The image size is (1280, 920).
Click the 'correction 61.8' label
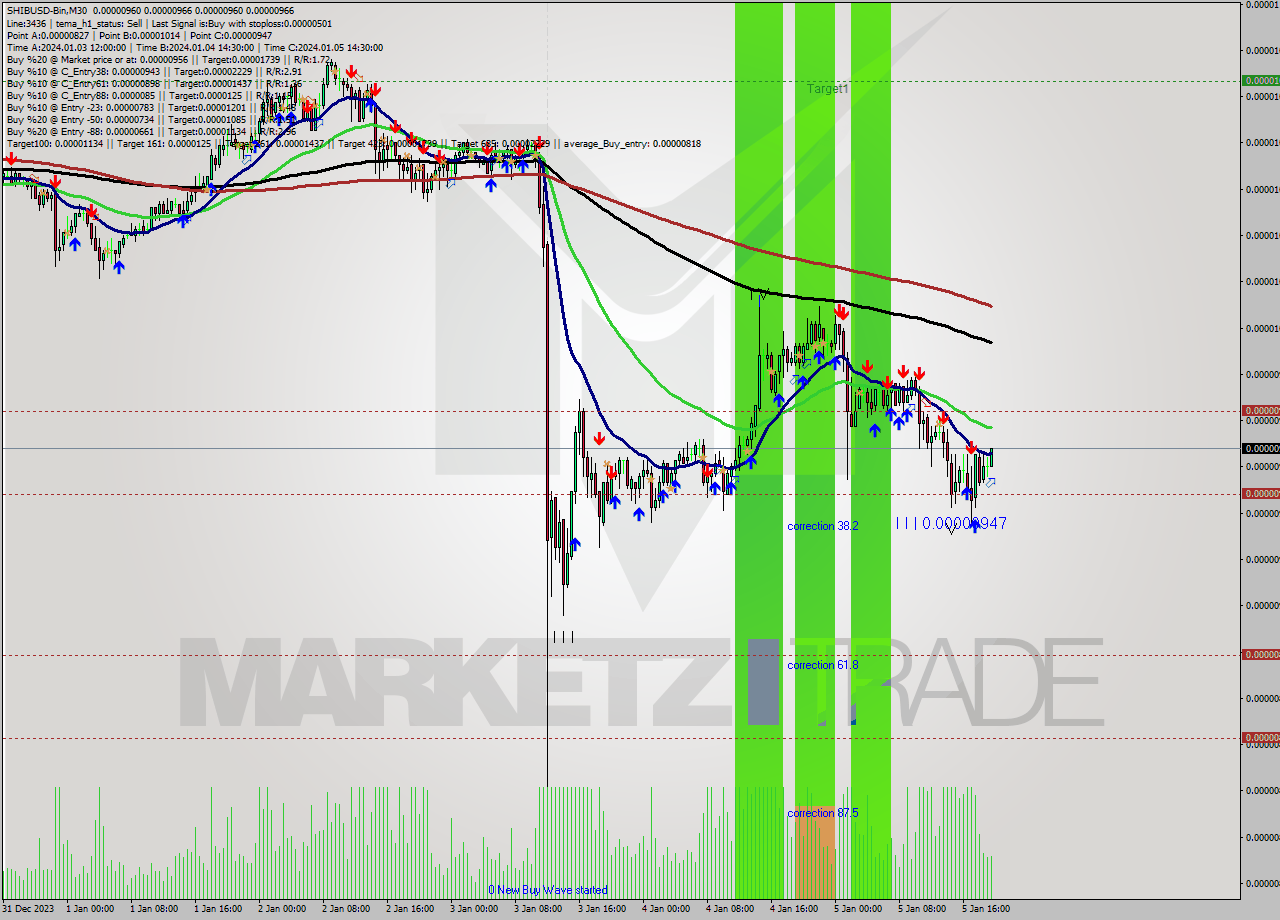click(x=822, y=665)
